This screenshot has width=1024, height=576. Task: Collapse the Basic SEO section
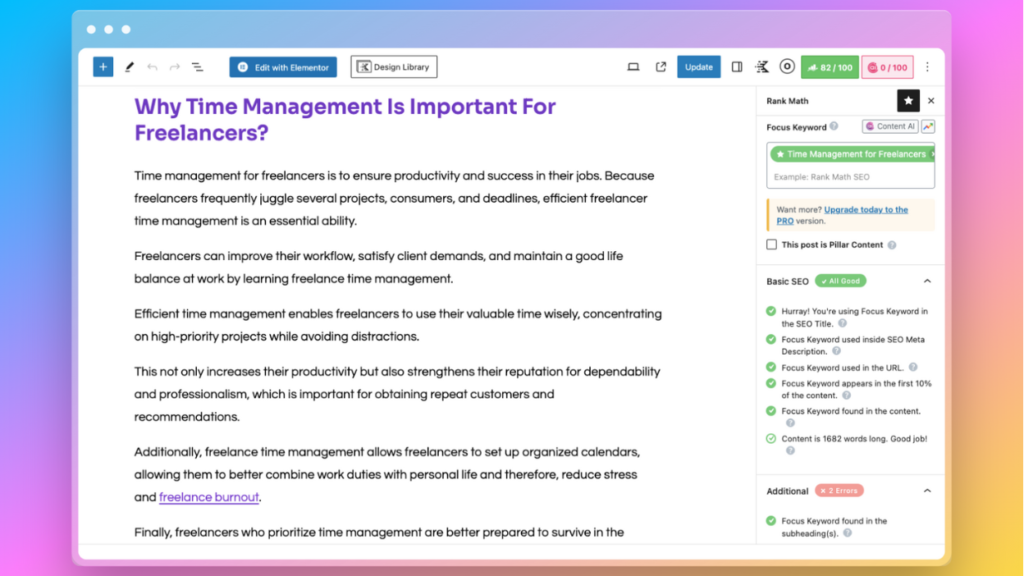(927, 281)
